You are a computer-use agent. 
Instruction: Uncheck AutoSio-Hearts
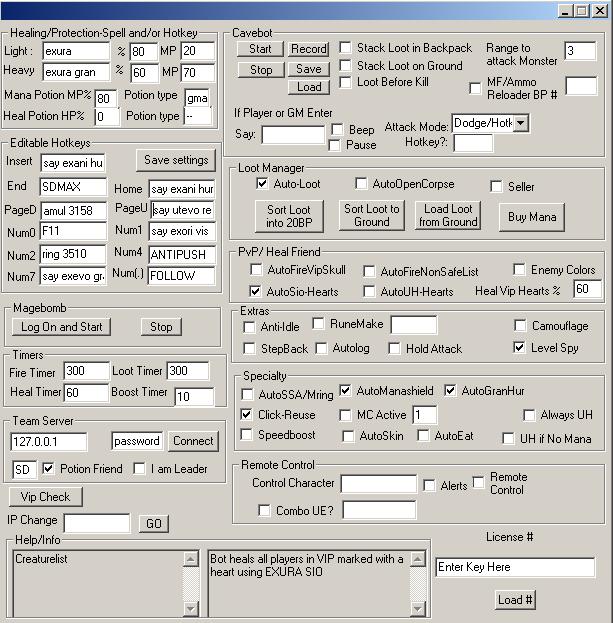click(255, 291)
